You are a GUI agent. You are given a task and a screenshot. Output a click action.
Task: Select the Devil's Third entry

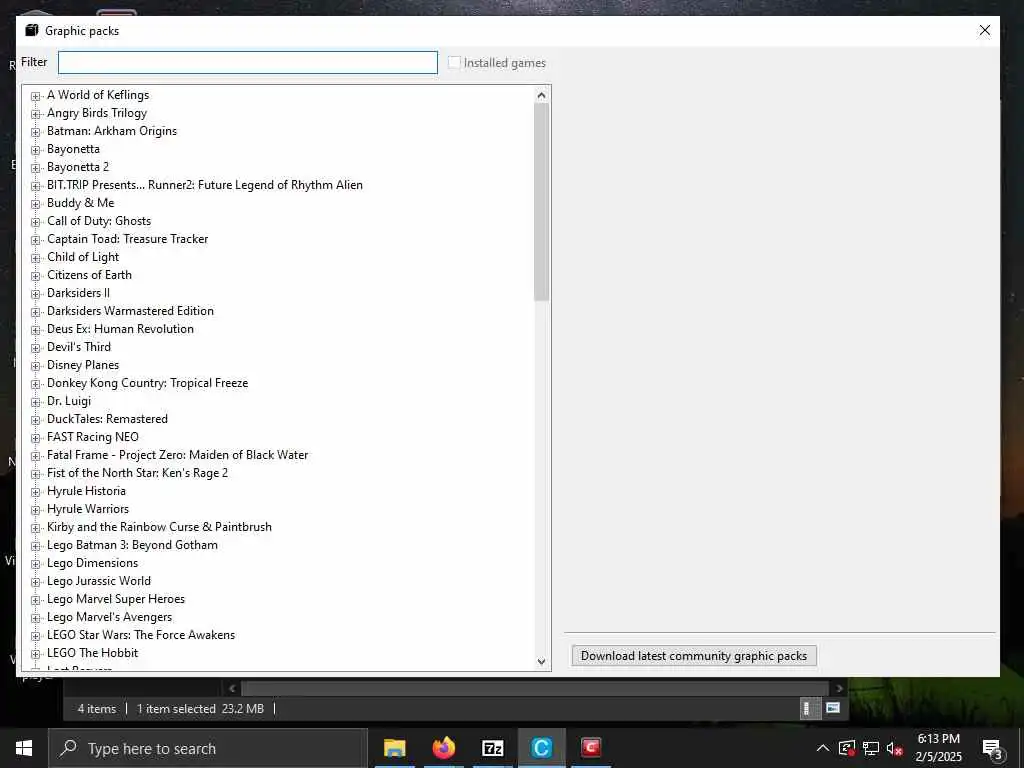pos(79,347)
